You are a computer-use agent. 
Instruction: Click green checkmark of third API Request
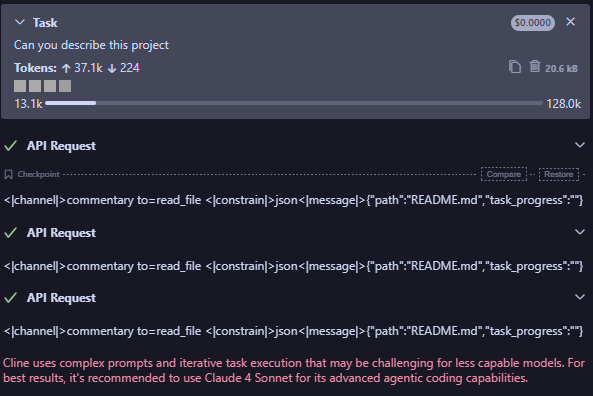point(11,298)
